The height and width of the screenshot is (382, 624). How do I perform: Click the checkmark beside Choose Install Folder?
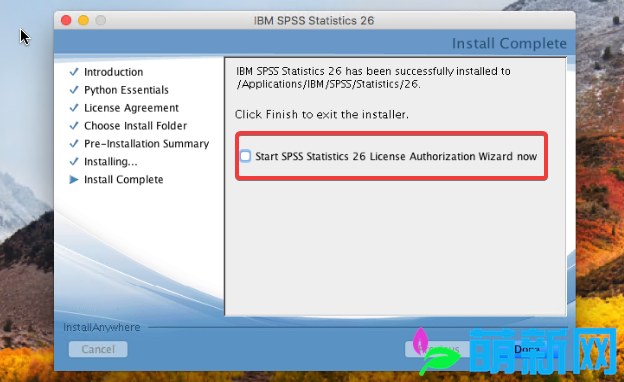click(x=74, y=125)
